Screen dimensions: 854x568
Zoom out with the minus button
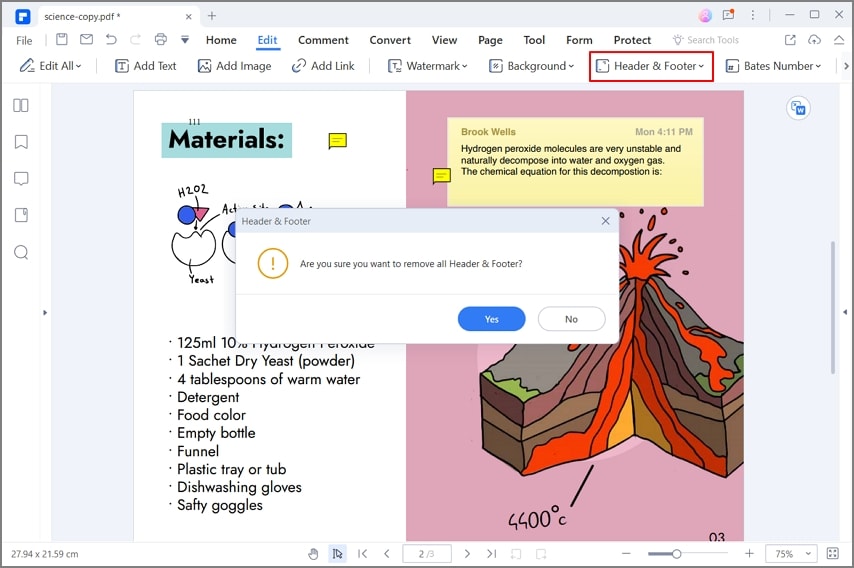(626, 554)
